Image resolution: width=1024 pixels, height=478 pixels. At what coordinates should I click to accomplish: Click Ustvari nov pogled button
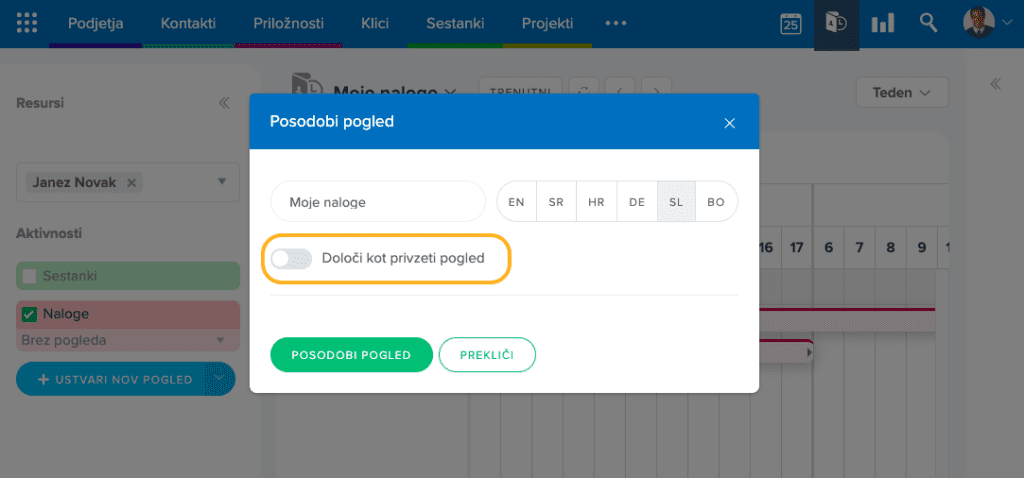tap(111, 379)
